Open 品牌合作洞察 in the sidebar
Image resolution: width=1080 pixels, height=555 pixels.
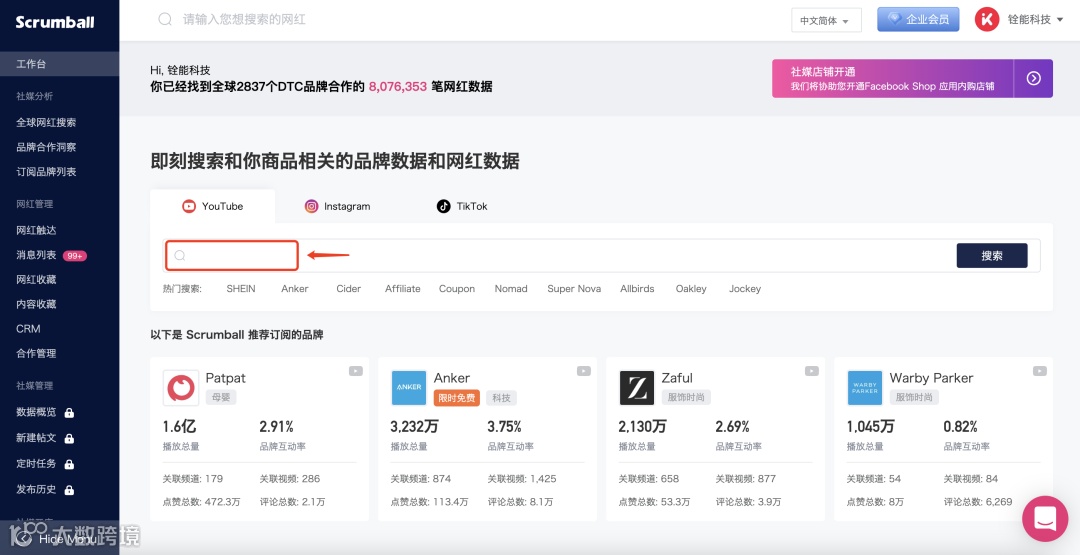coord(46,147)
